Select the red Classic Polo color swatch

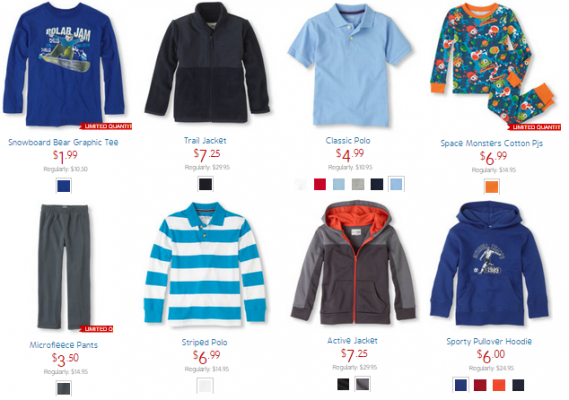coord(320,184)
